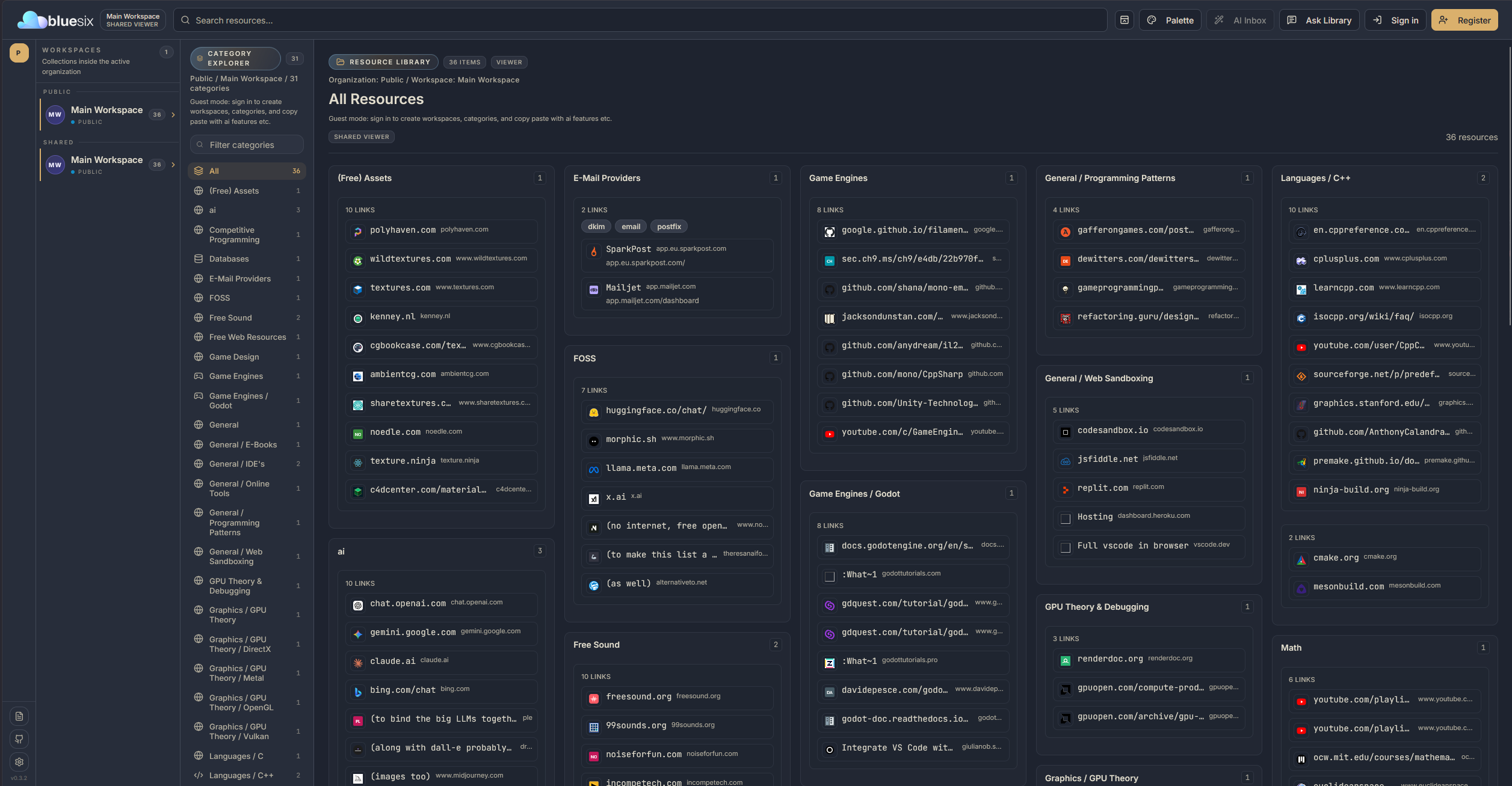
Task: Click the SparkPost flame icon
Action: [594, 252]
